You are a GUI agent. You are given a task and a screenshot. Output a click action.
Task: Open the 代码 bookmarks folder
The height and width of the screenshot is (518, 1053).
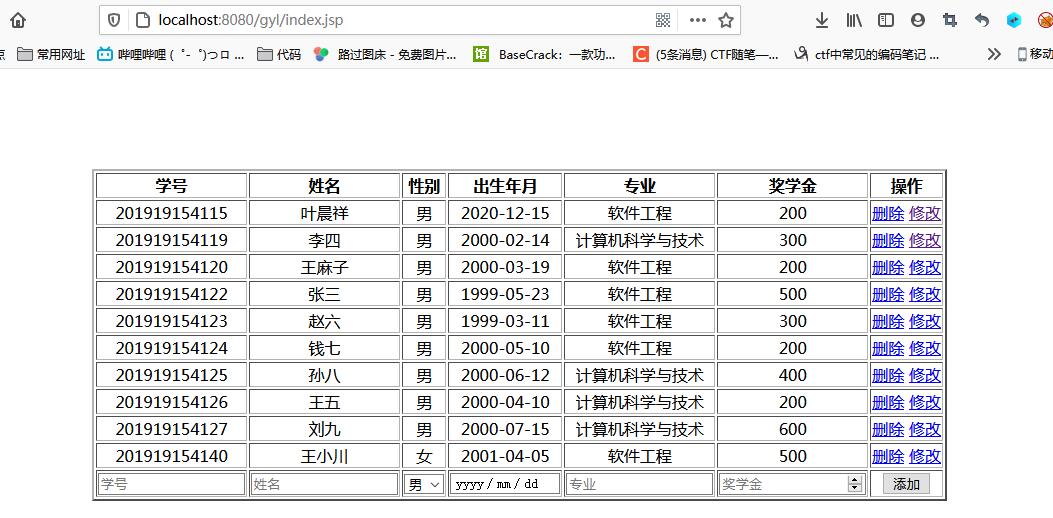[279, 55]
